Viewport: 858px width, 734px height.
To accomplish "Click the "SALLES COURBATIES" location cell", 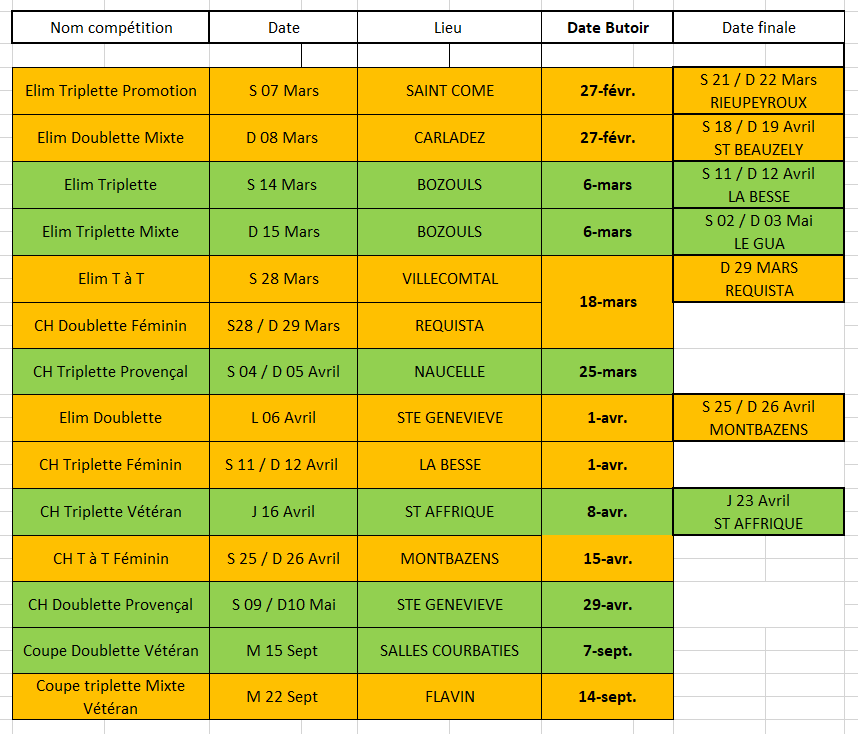I will (x=449, y=651).
